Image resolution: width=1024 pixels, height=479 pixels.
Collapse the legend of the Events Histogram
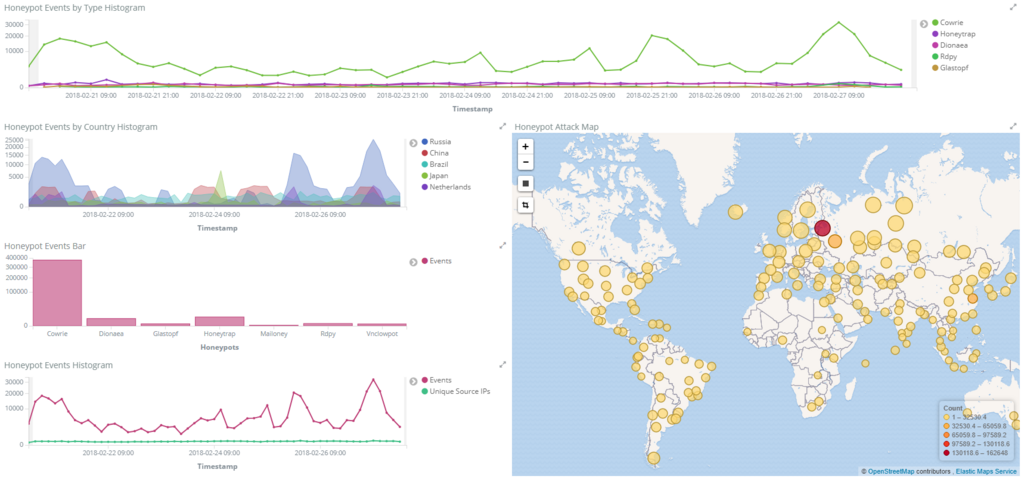(413, 381)
